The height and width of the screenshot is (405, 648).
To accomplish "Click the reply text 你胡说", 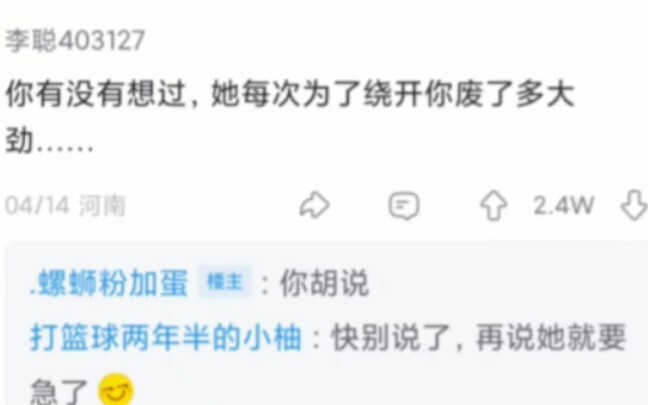I will (324, 283).
